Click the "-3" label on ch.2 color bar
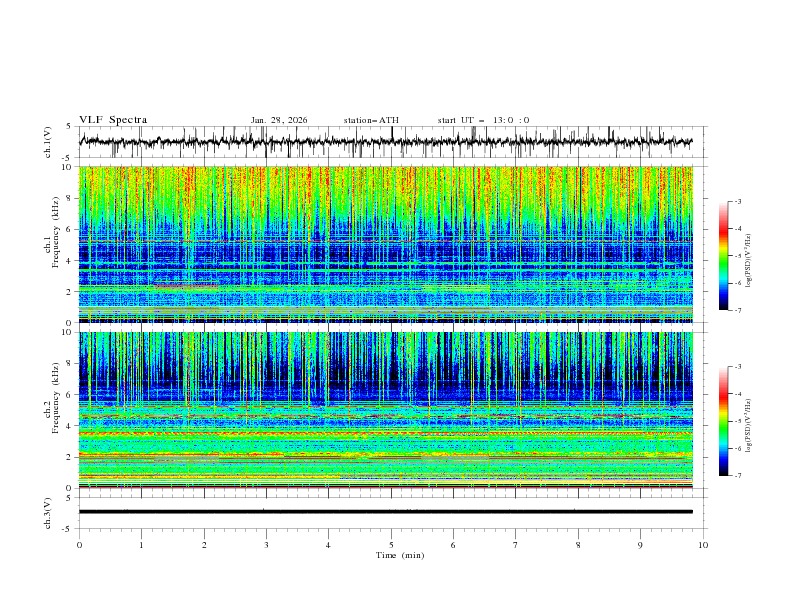 pyautogui.click(x=737, y=367)
